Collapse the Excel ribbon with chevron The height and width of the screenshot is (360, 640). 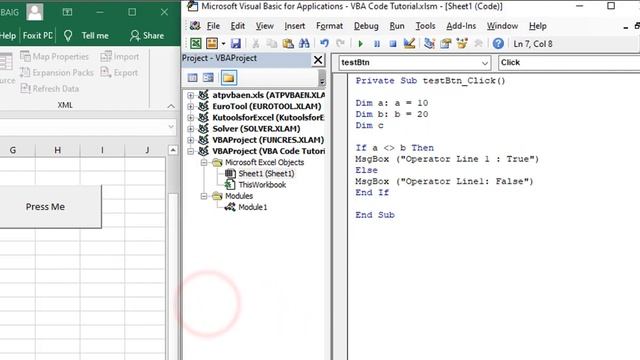pos(171,106)
